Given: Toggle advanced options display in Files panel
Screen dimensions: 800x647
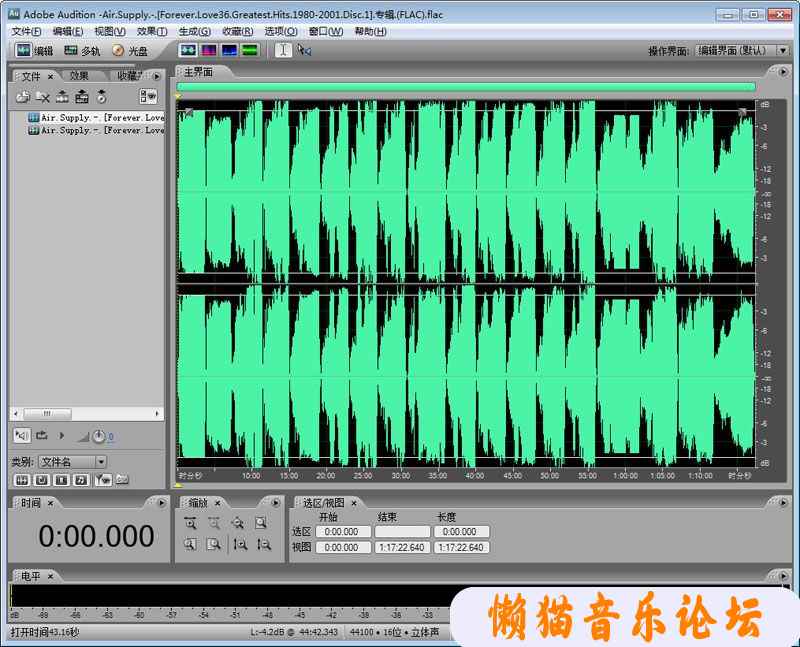Looking at the screenshot, I should (148, 96).
